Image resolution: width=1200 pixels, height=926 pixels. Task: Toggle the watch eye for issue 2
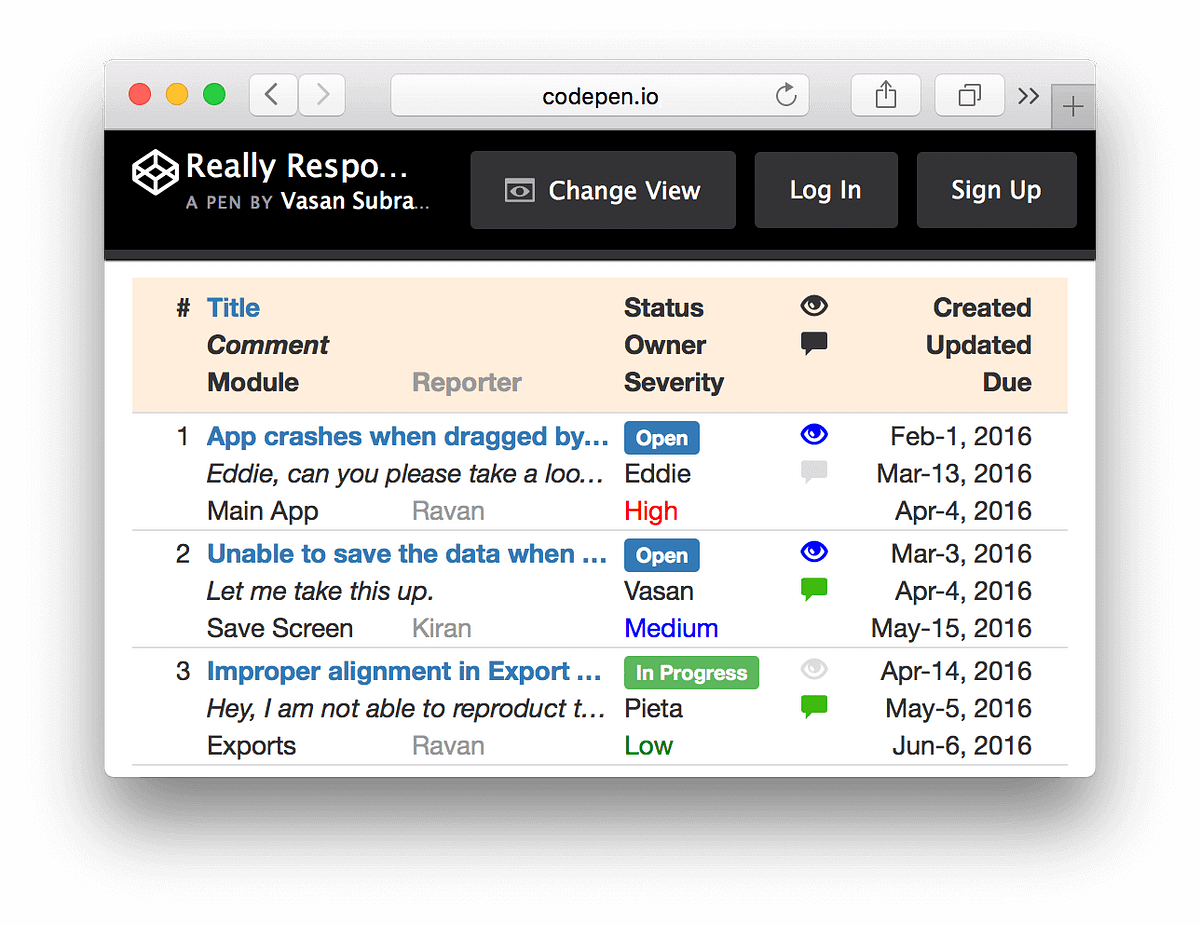(814, 552)
